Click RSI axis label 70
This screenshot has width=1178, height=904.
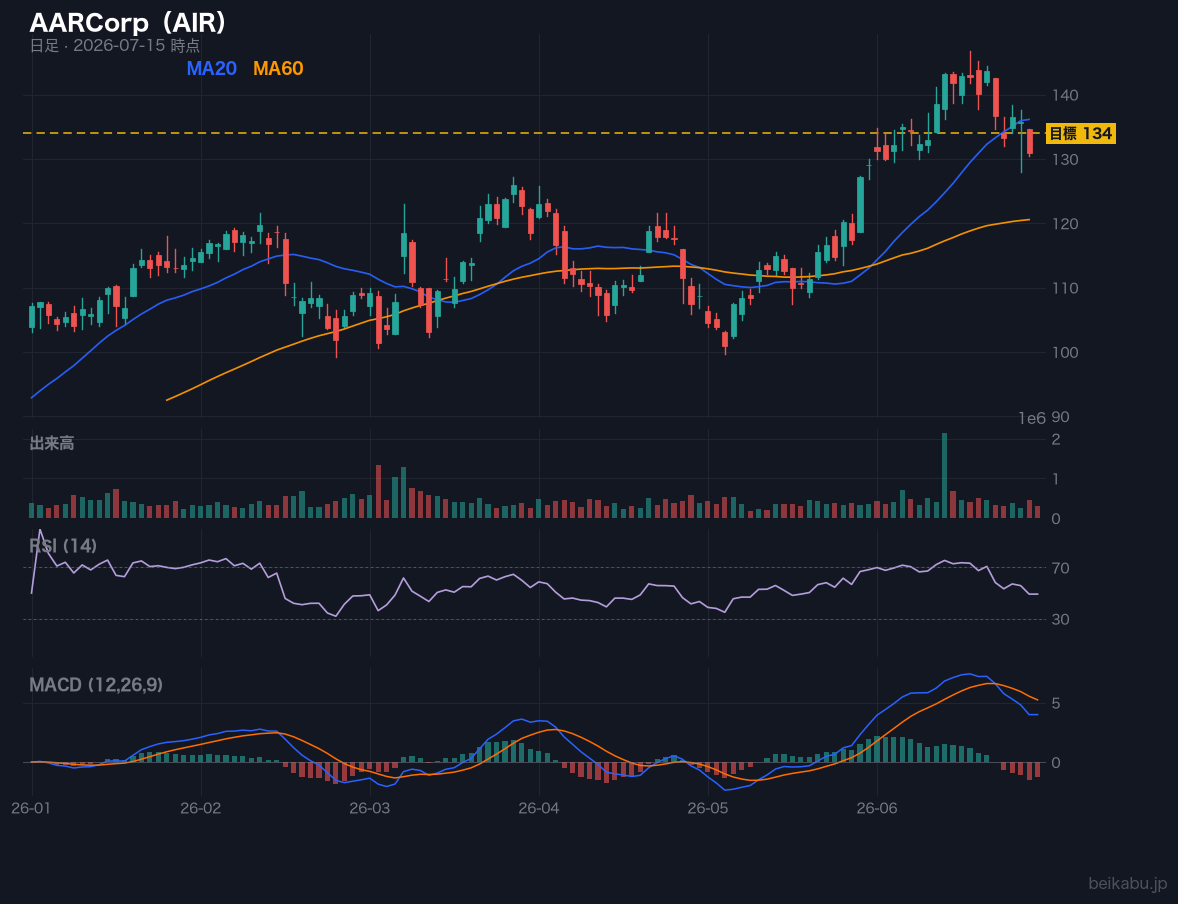click(x=1061, y=568)
